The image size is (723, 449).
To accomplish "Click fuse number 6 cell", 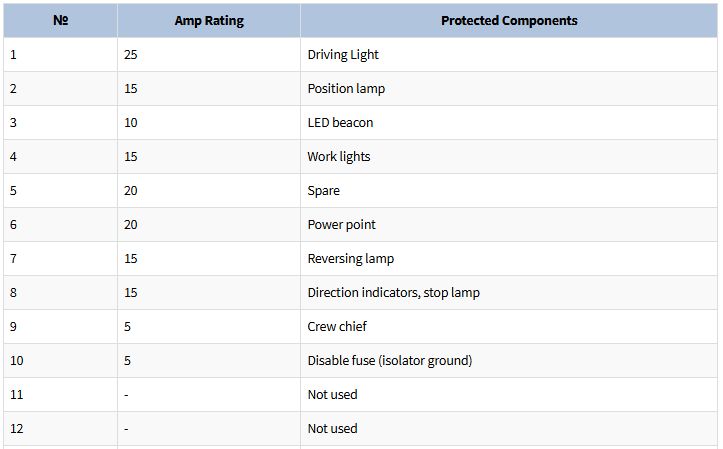I will tap(14, 225).
